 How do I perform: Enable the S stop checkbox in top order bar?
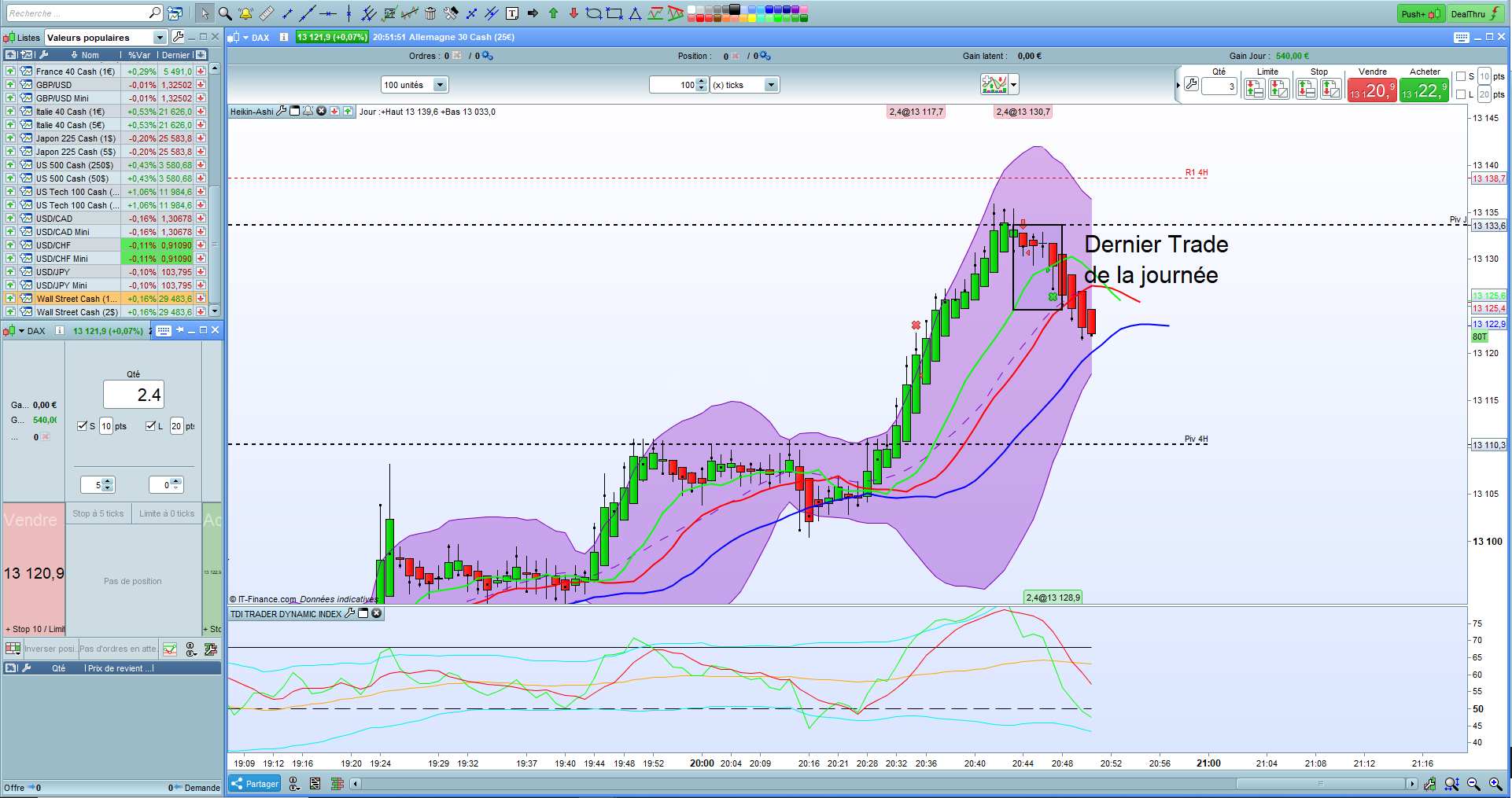pyautogui.click(x=1461, y=76)
